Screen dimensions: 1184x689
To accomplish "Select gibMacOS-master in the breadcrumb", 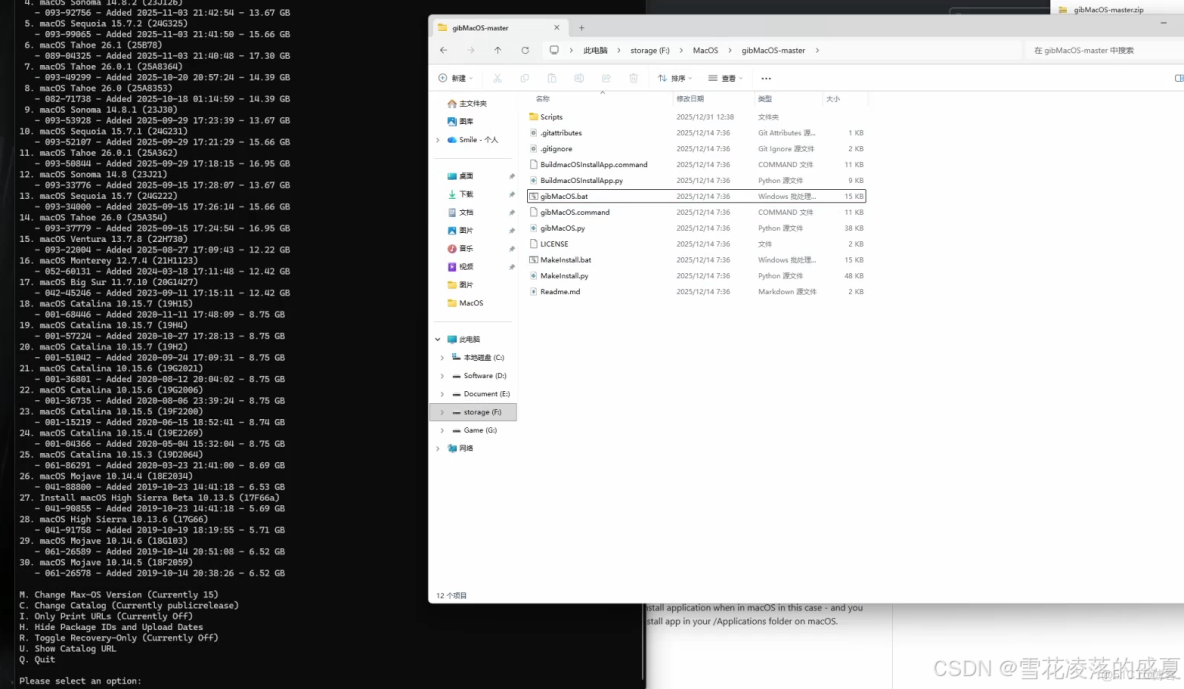I will pos(773,51).
